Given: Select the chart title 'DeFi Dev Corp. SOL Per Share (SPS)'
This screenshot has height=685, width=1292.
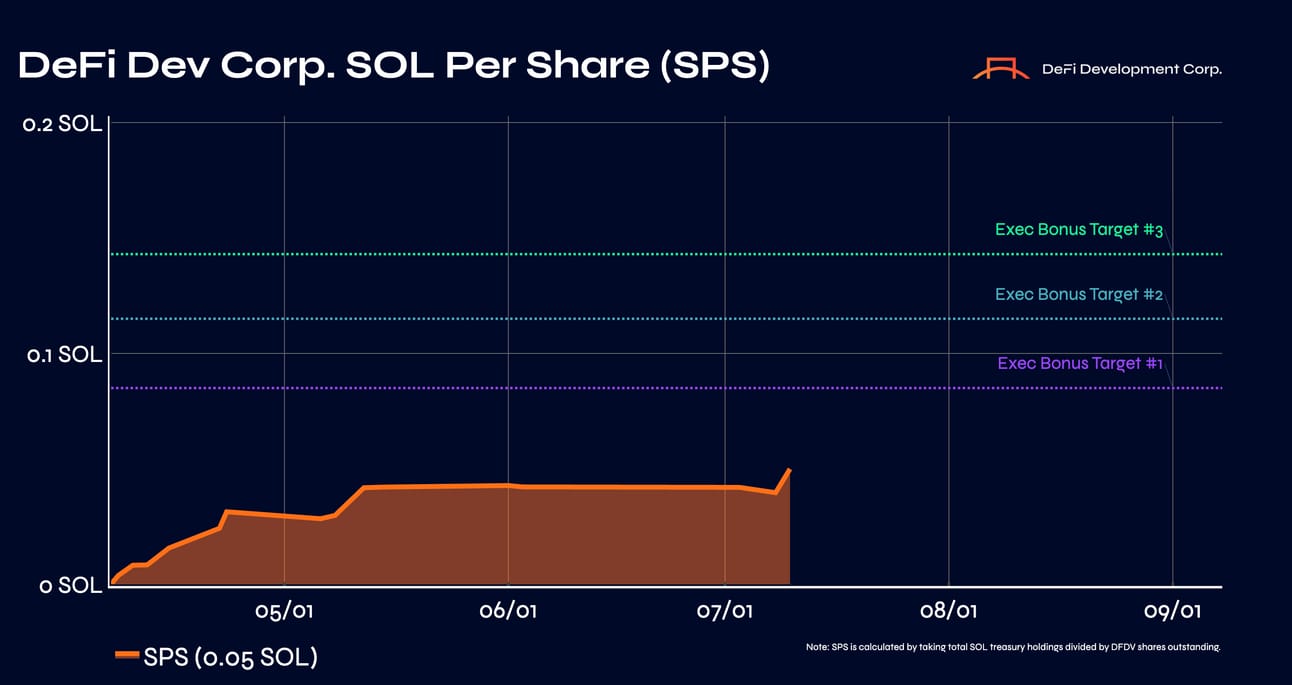Looking at the screenshot, I should [x=394, y=67].
